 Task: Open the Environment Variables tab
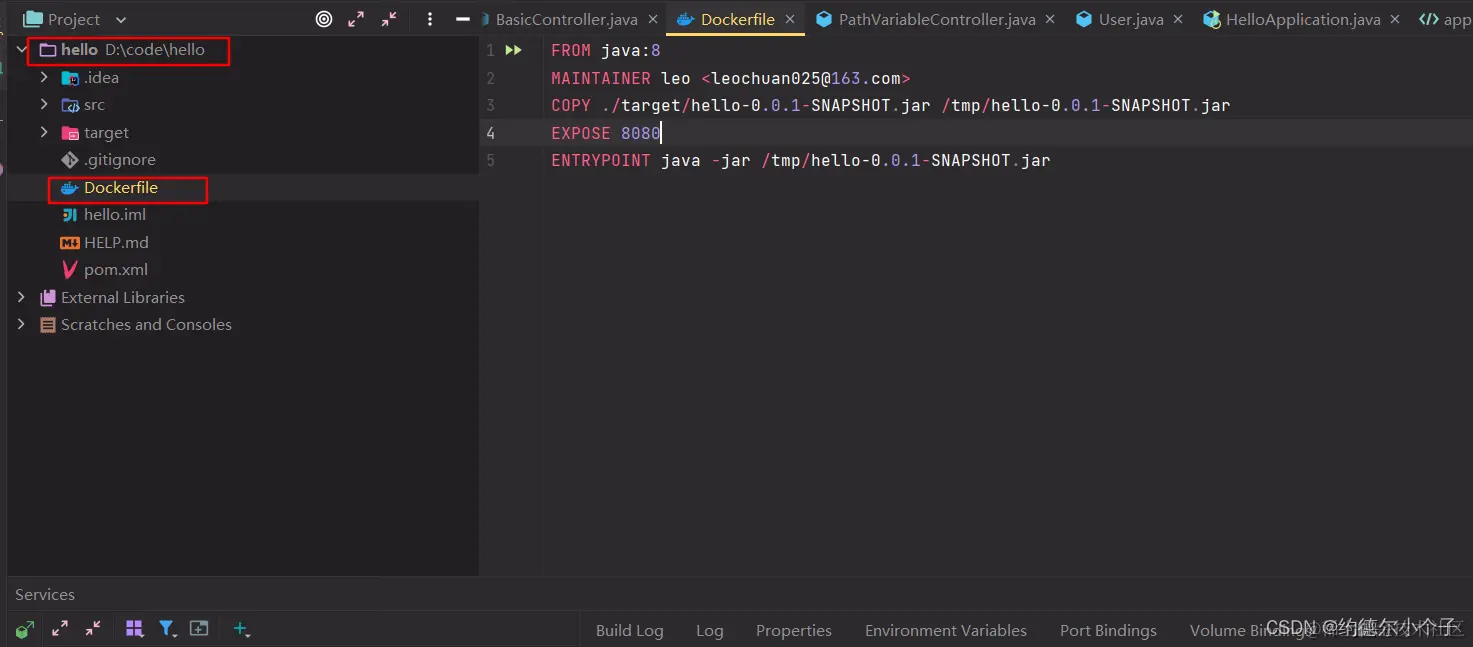[x=946, y=630]
